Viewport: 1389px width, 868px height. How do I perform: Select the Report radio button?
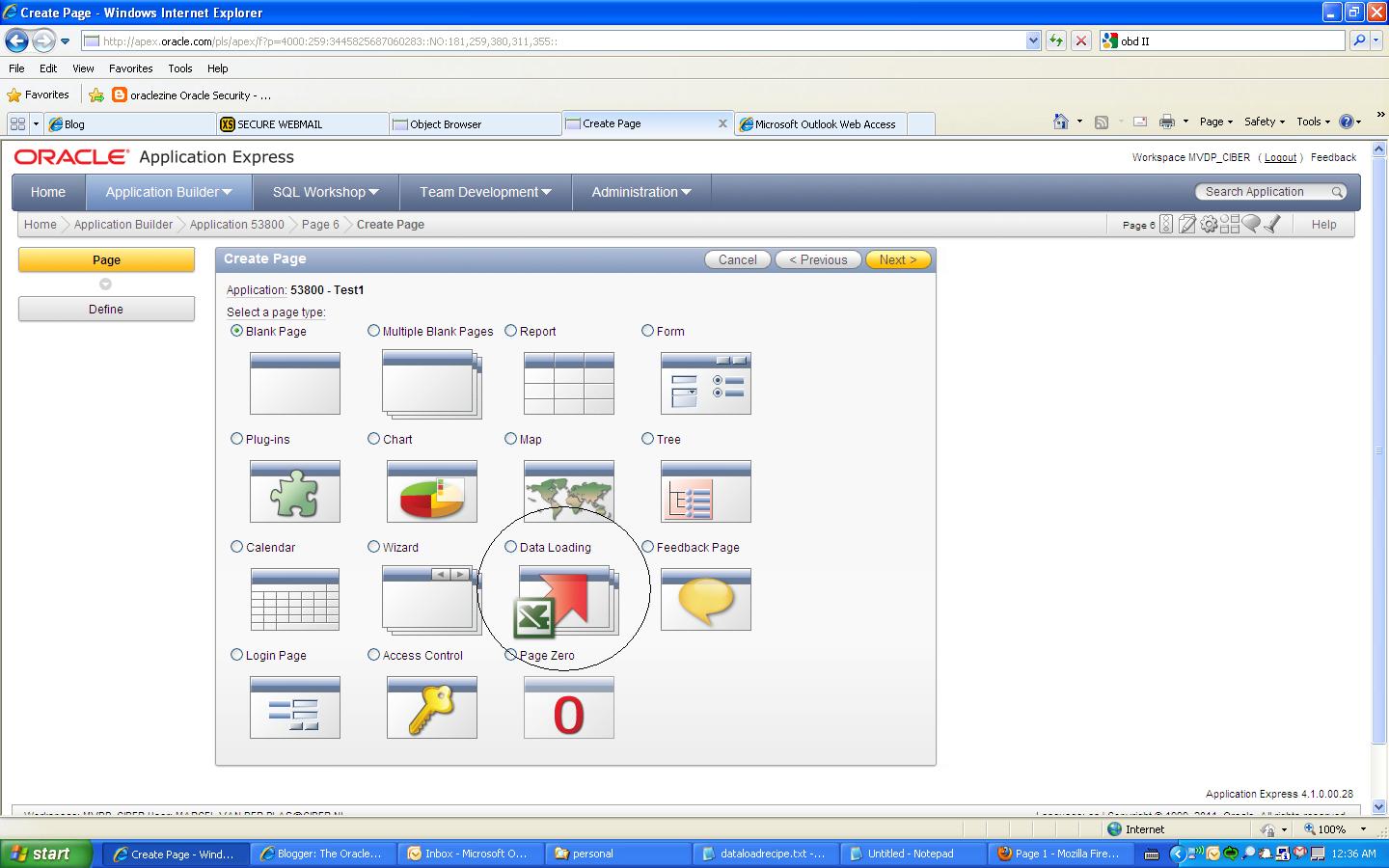point(510,331)
